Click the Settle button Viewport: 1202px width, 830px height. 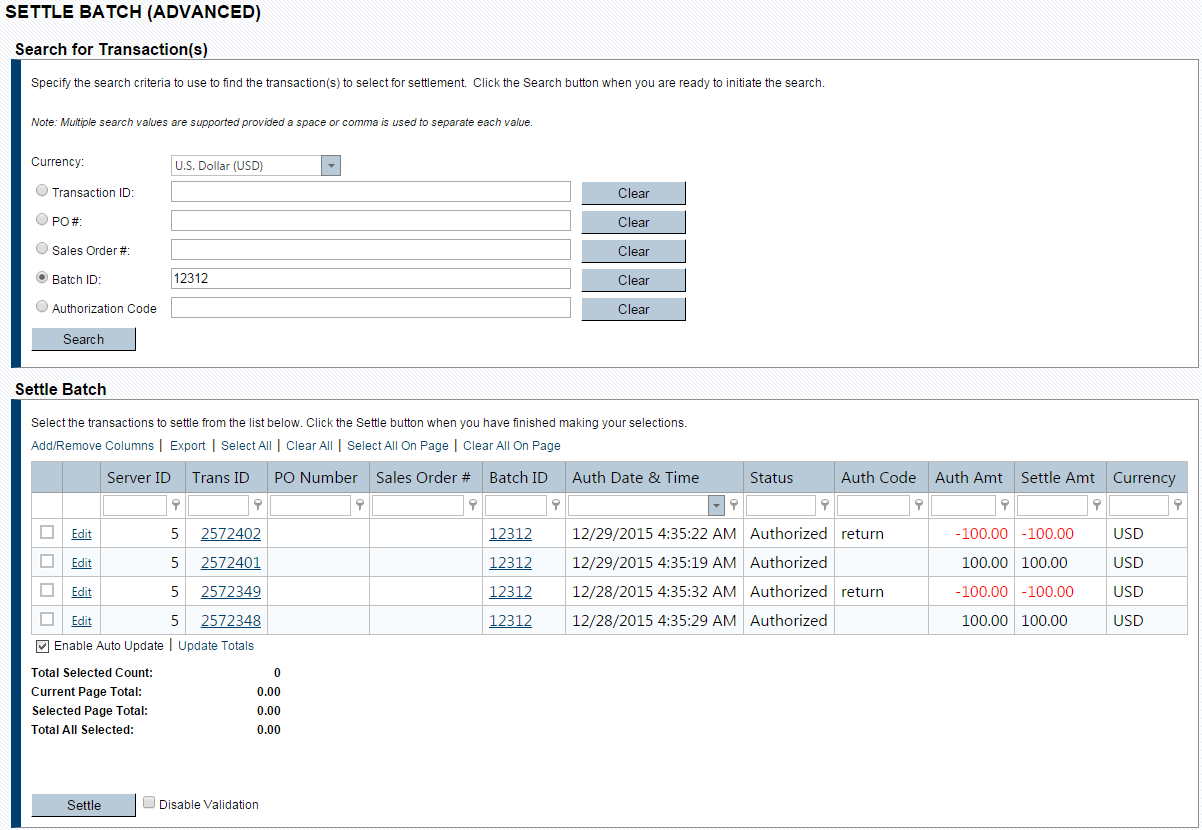click(x=84, y=805)
